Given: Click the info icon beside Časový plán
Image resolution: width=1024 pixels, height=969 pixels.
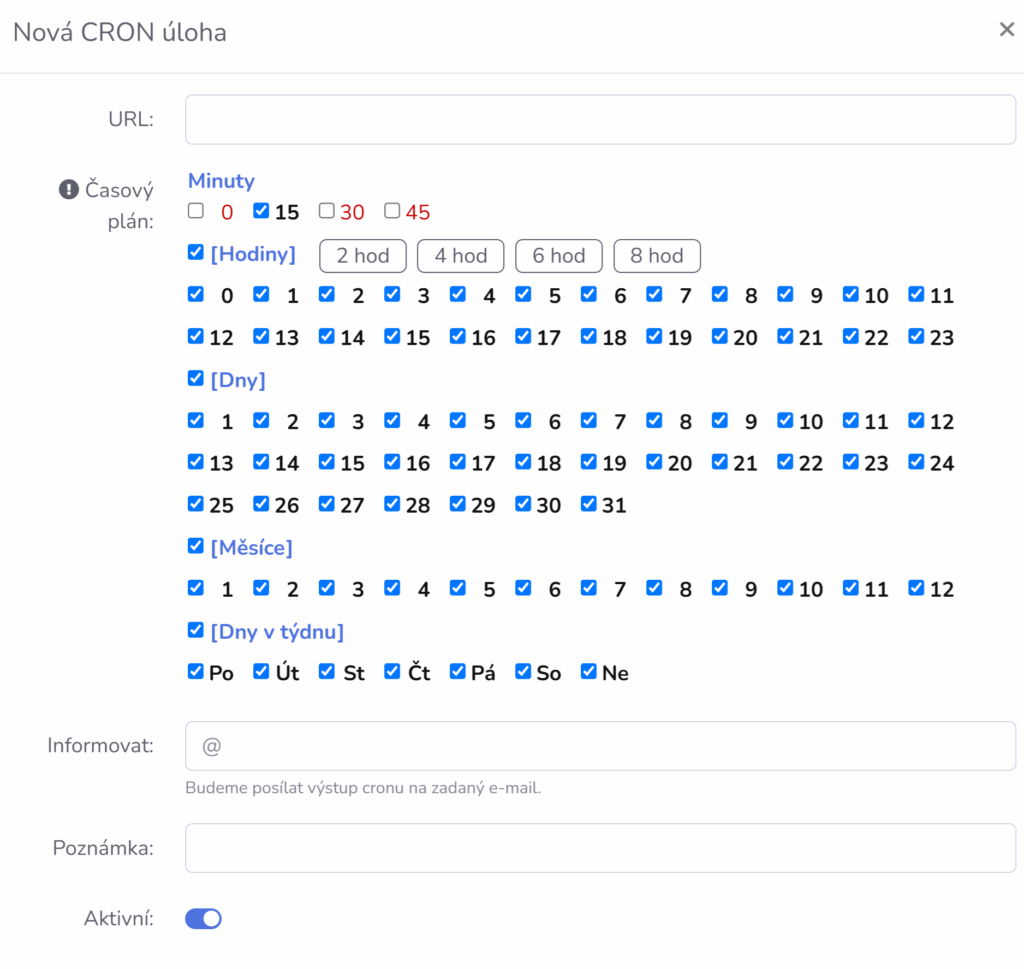Looking at the screenshot, I should point(68,189).
